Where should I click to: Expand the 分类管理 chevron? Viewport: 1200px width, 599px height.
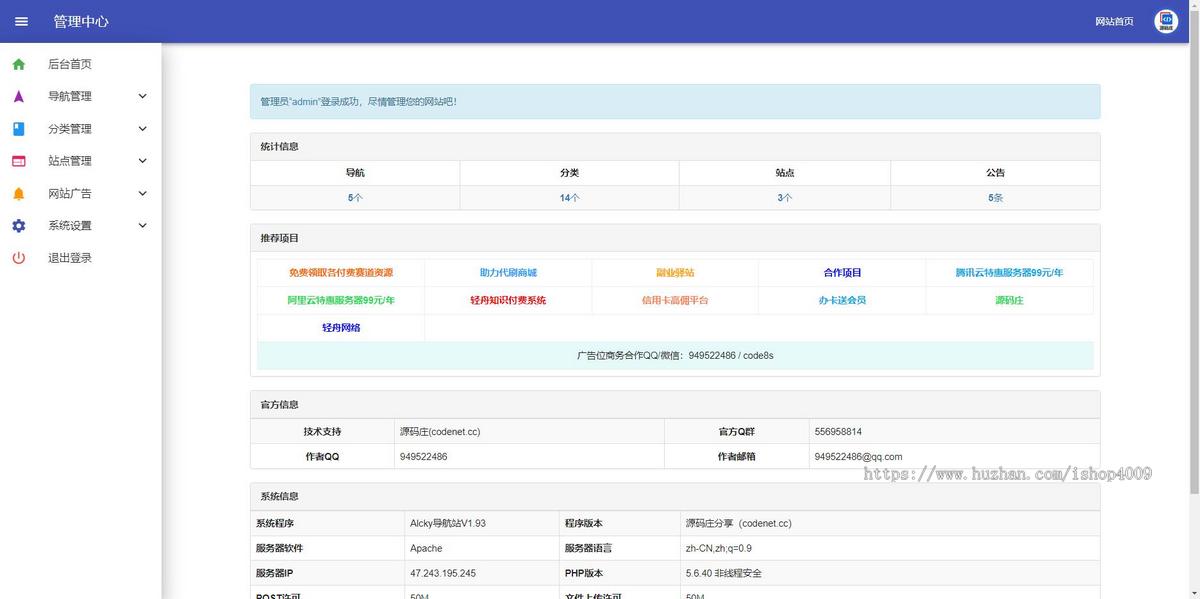pyautogui.click(x=142, y=129)
